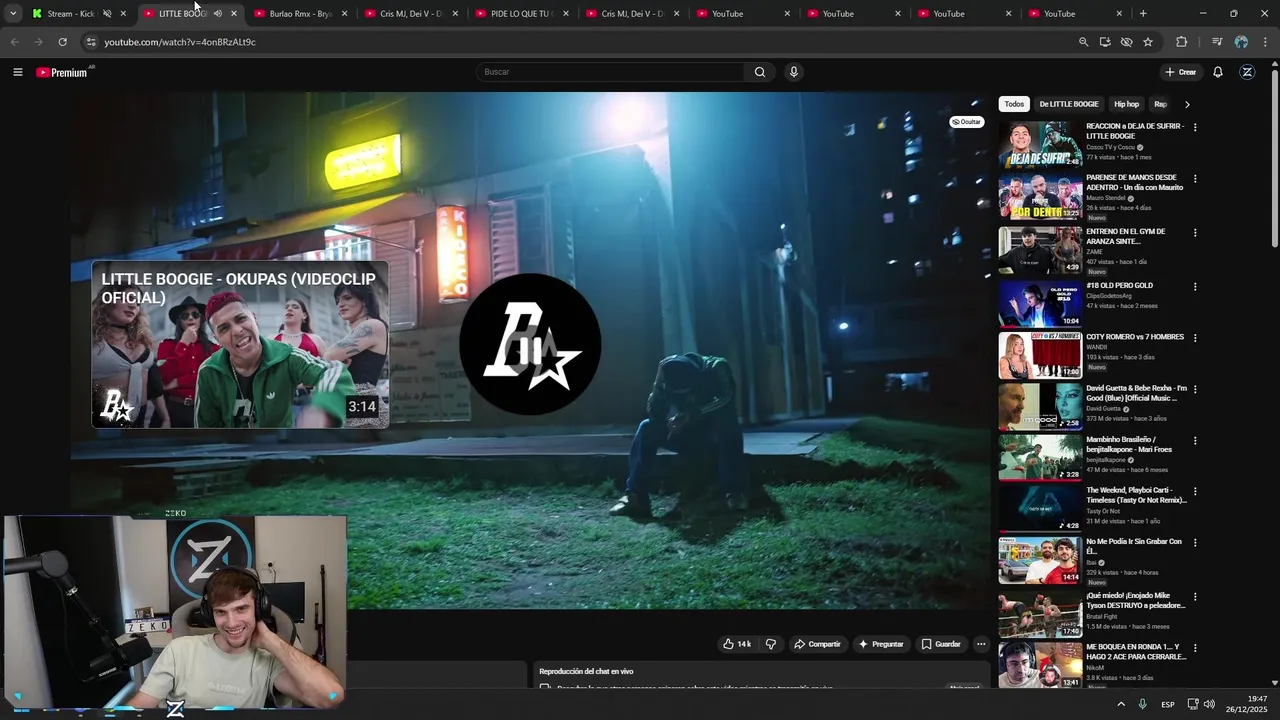The height and width of the screenshot is (720, 1280).
Task: Open Chrome's cast or media control icon
Action: (x=1216, y=42)
